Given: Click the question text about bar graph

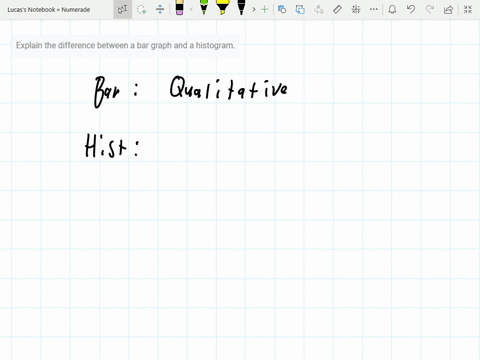Looking at the screenshot, I should 125,45.
